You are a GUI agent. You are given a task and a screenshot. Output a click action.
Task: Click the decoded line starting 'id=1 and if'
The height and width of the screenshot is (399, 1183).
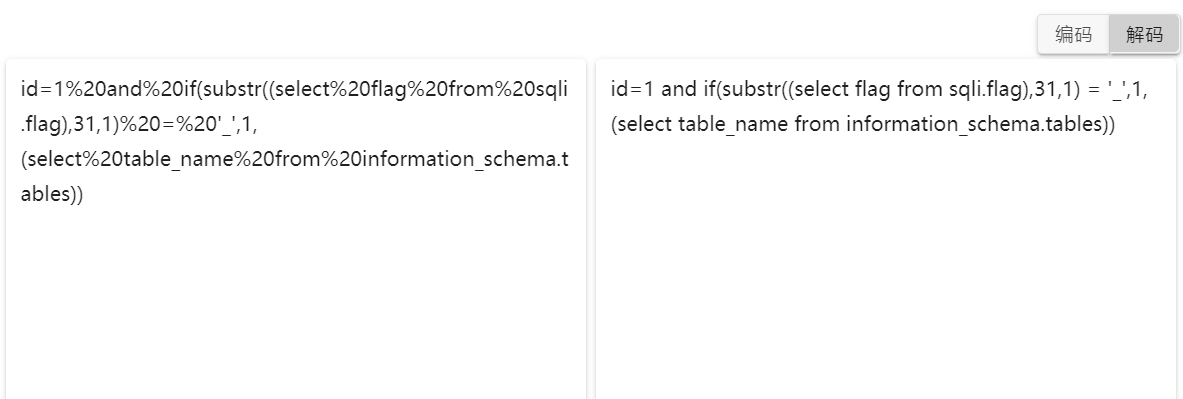coord(879,90)
